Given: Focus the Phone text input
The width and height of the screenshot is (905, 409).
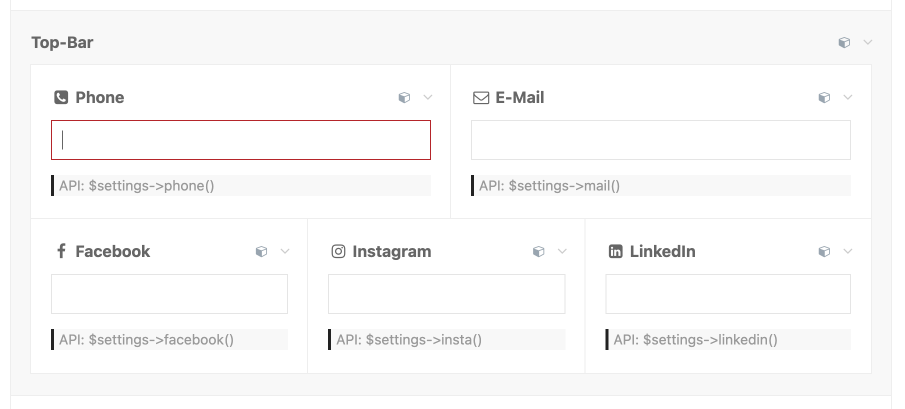Looking at the screenshot, I should [x=241, y=140].
